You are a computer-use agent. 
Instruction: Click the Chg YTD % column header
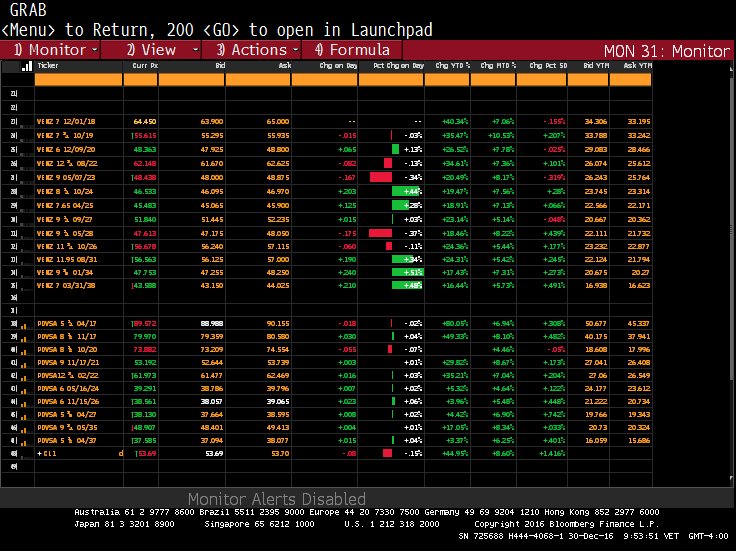coord(447,66)
